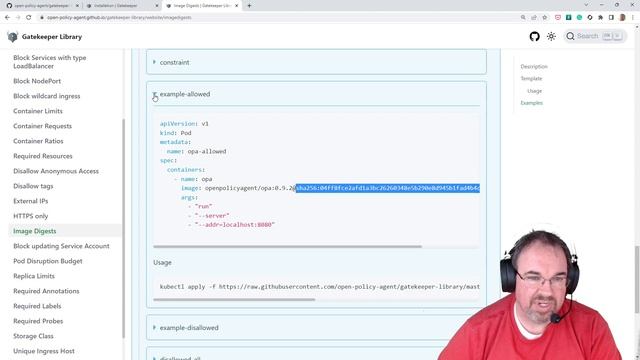The width and height of the screenshot is (640, 360).
Task: Click the kubectl apply command text
Action: [x=320, y=287]
